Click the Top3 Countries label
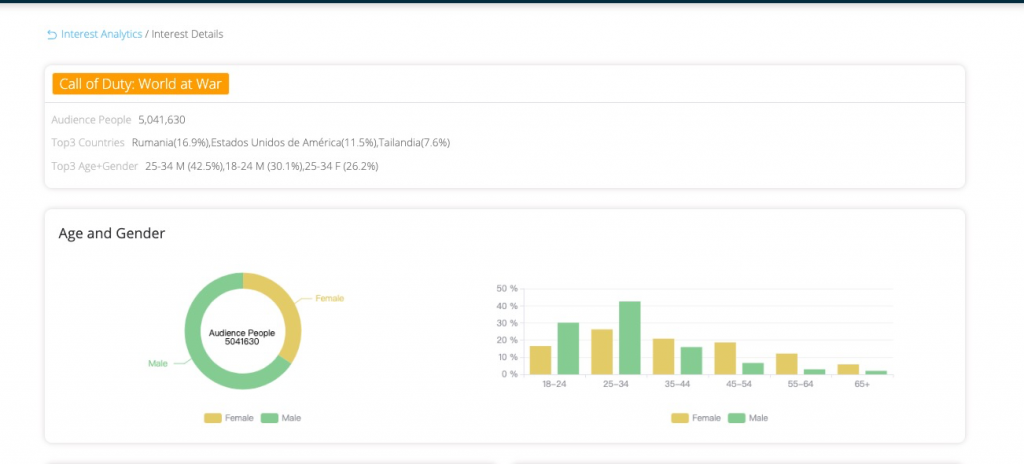 click(x=88, y=142)
